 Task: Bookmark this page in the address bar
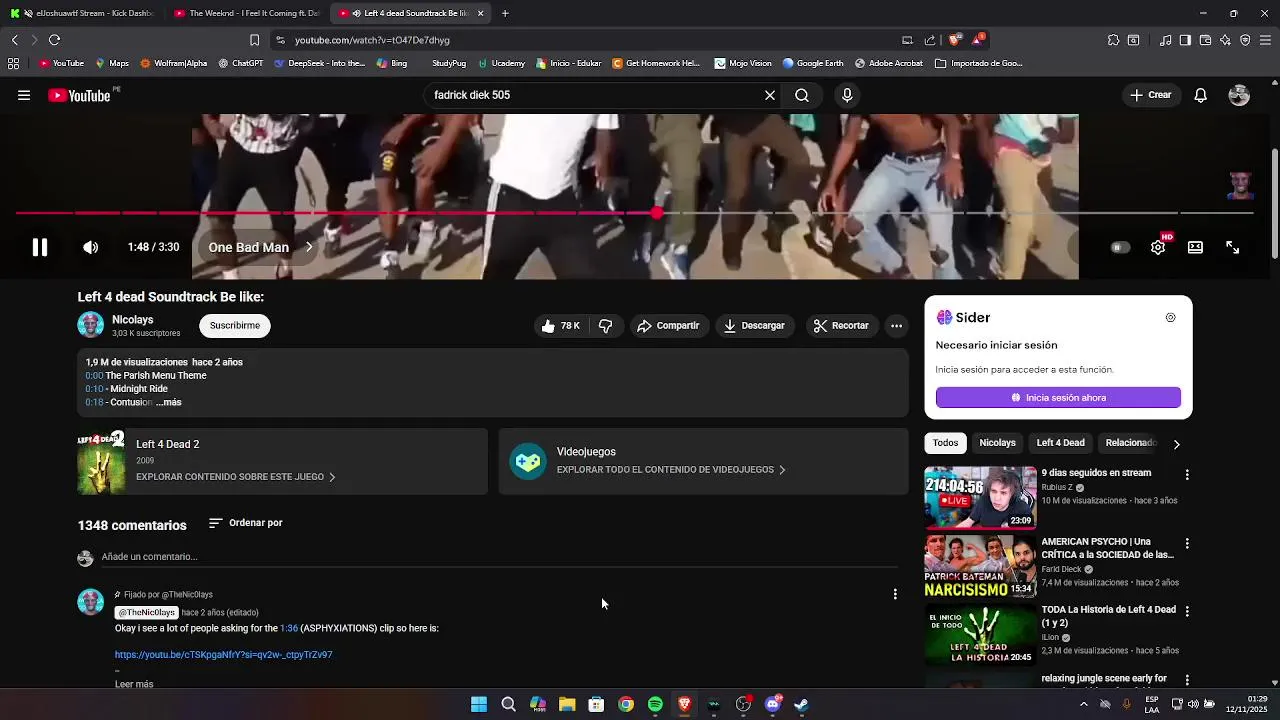point(254,40)
